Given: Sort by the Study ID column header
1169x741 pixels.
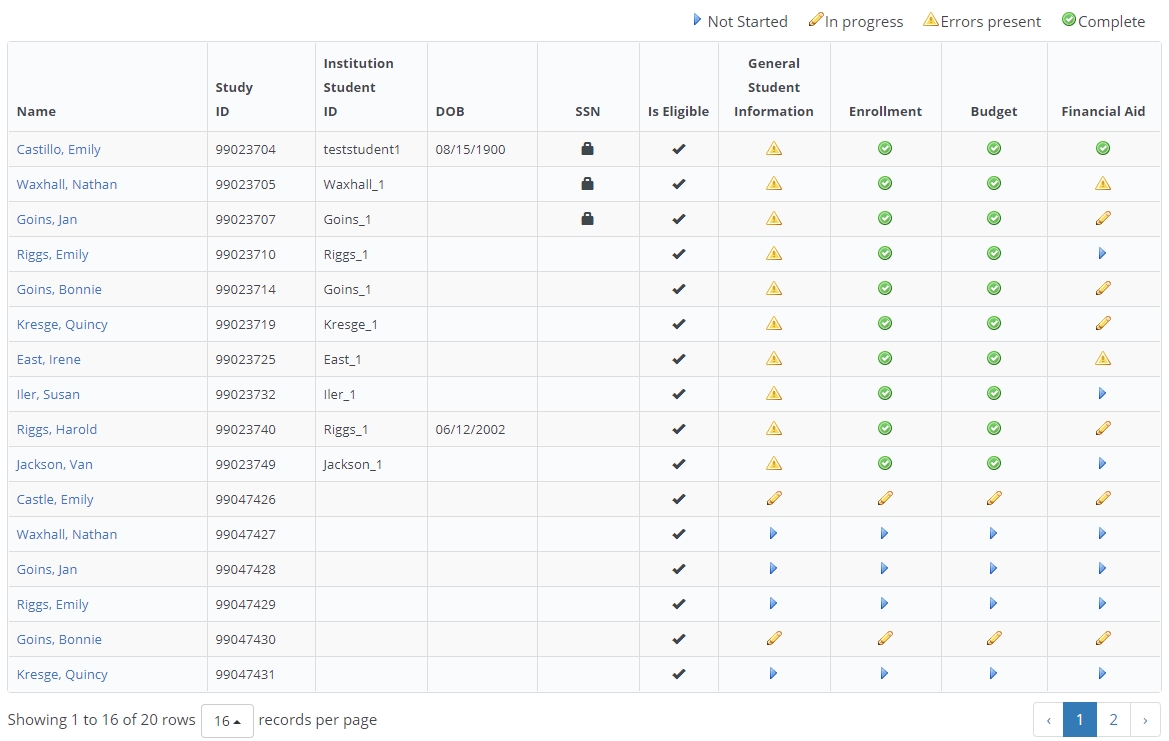Looking at the screenshot, I should tap(234, 99).
